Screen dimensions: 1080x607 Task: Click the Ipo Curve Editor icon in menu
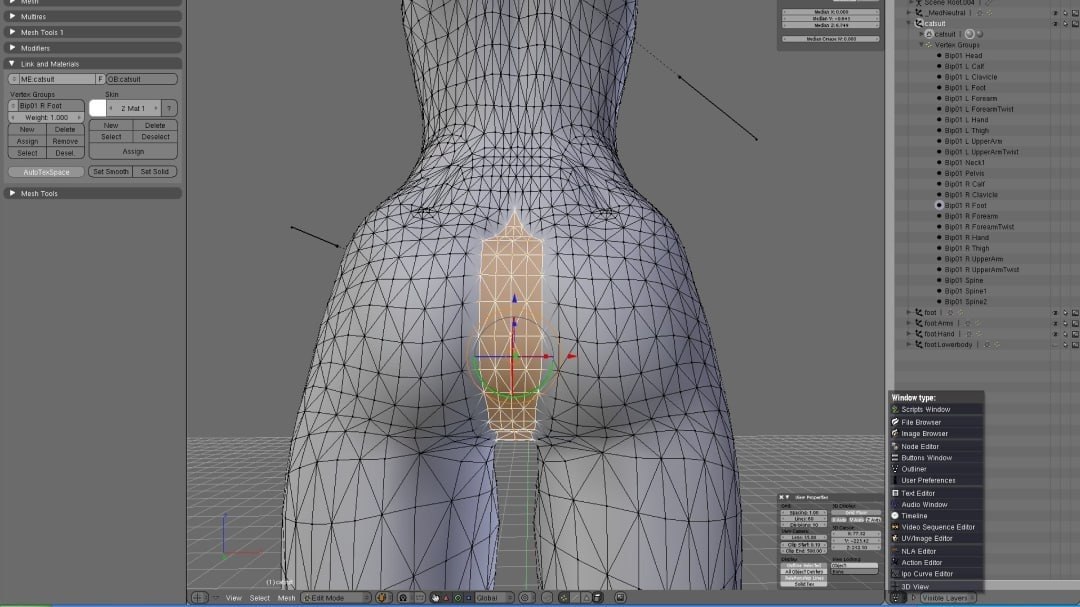[x=895, y=573]
